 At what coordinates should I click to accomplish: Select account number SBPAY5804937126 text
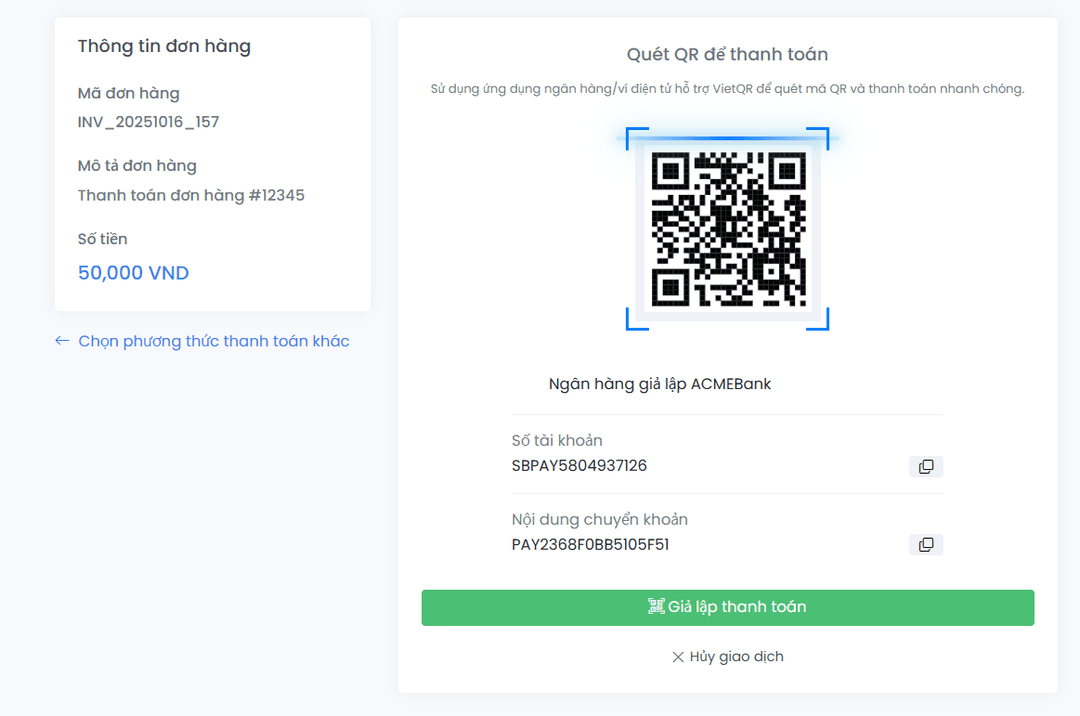(579, 466)
